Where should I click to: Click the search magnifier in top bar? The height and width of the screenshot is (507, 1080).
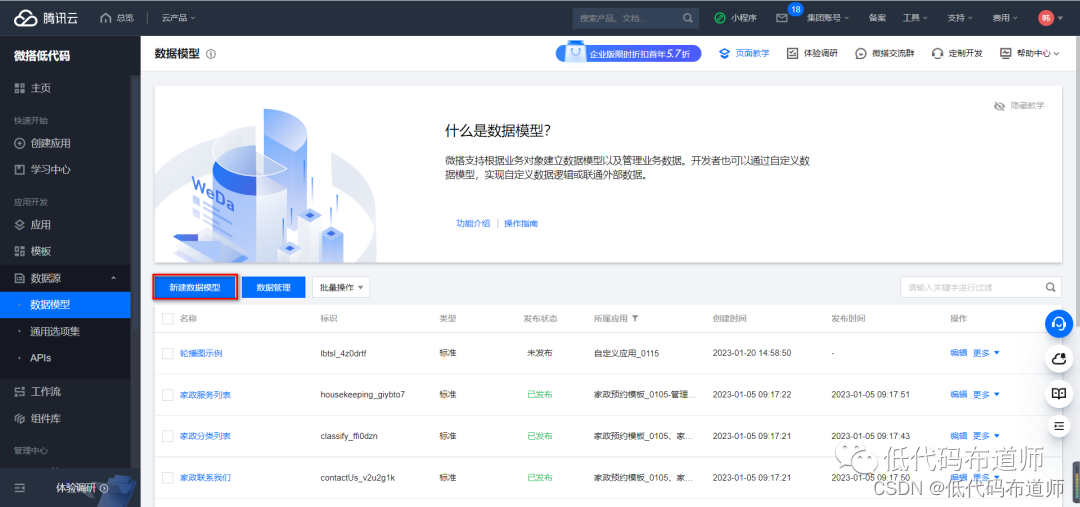pyautogui.click(x=687, y=18)
